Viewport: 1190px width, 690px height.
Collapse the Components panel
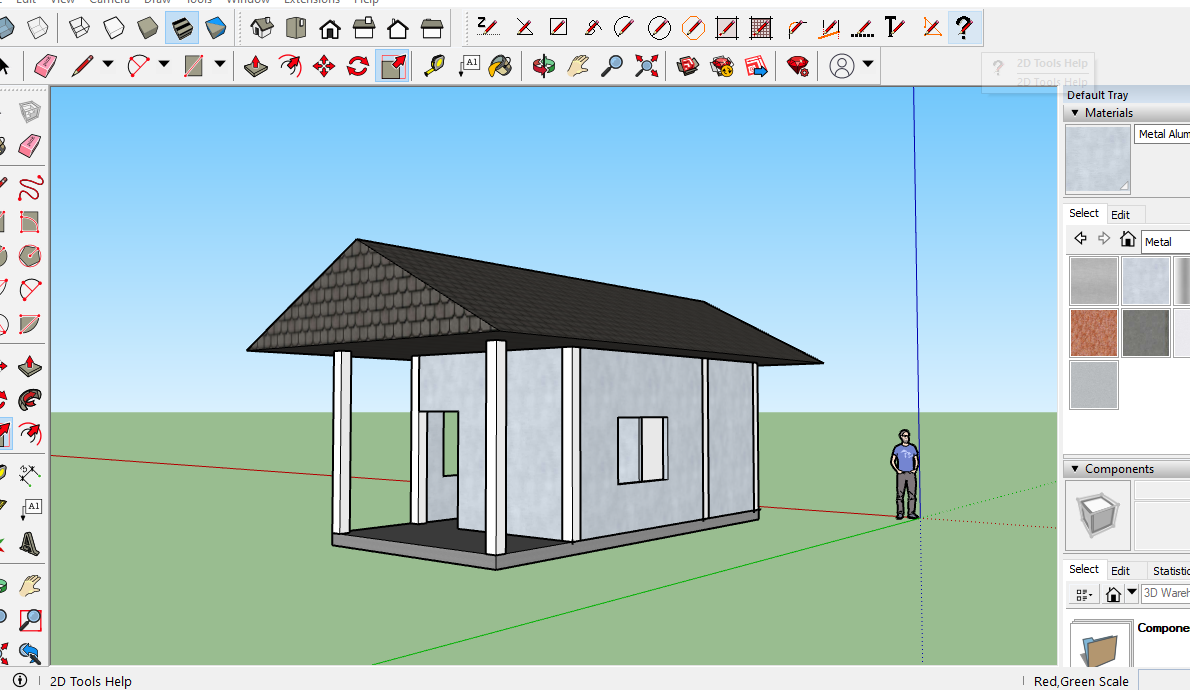coord(1075,469)
